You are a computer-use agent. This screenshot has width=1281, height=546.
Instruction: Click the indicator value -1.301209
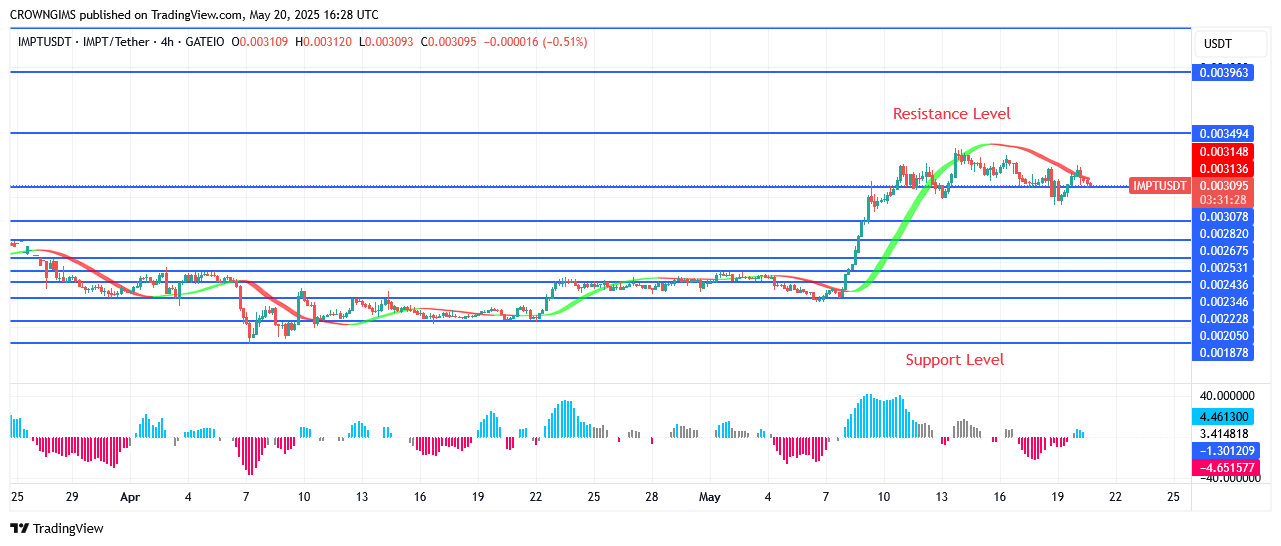[1225, 451]
